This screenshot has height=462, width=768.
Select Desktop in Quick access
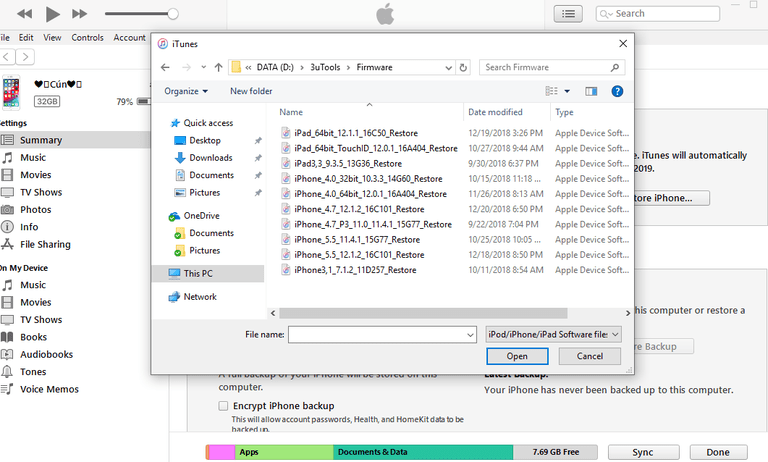click(x=205, y=141)
